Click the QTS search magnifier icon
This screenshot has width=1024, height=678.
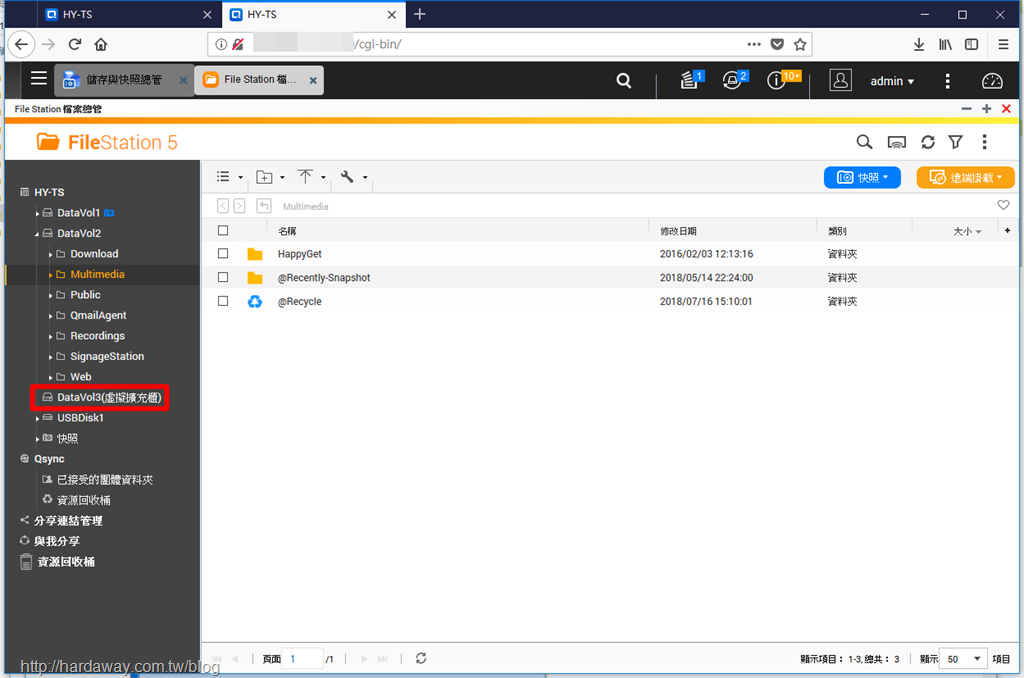(624, 80)
